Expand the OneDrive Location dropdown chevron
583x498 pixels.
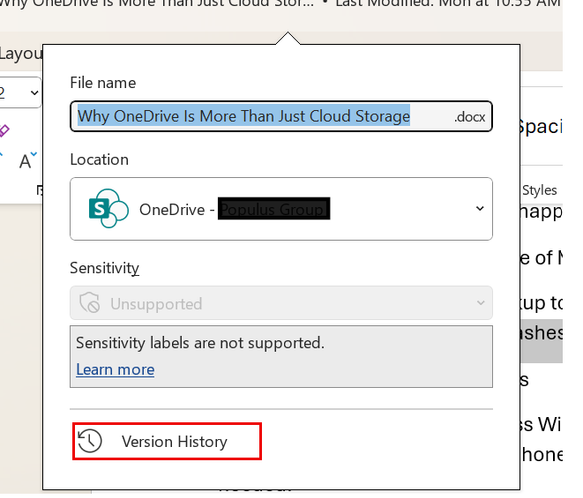tap(480, 209)
